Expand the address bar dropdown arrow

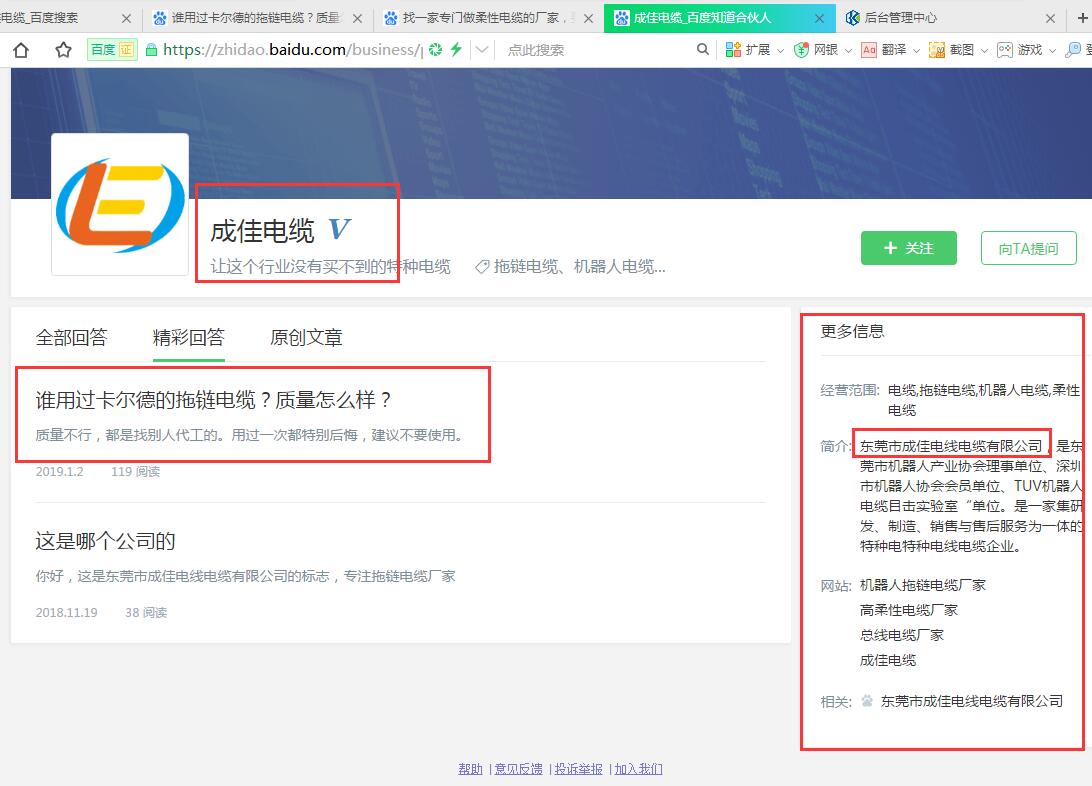(482, 50)
